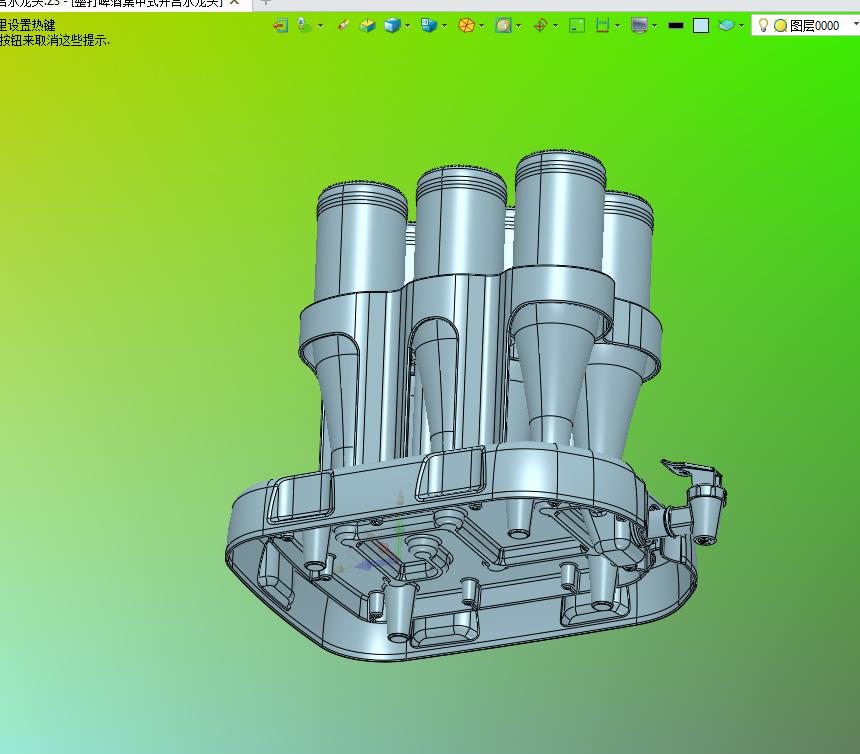The height and width of the screenshot is (754, 860).
Task: Select the red eraser-brush tool icon
Action: (x=343, y=25)
